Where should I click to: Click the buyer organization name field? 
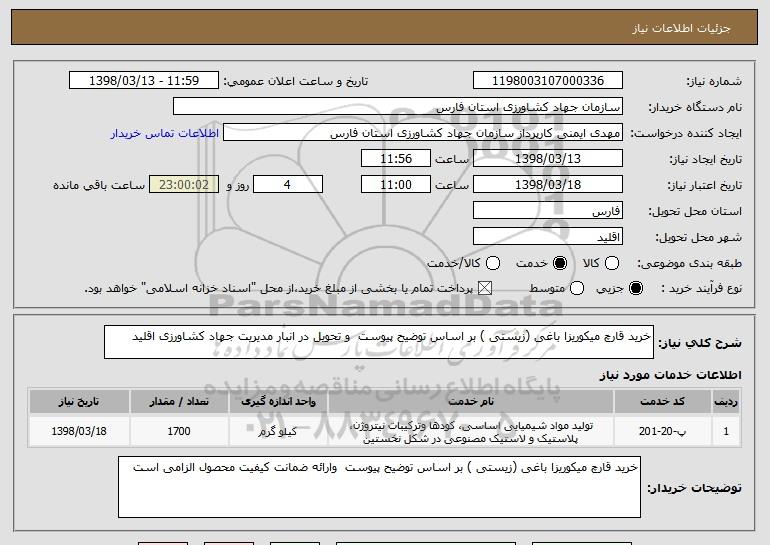pyautogui.click(x=398, y=107)
